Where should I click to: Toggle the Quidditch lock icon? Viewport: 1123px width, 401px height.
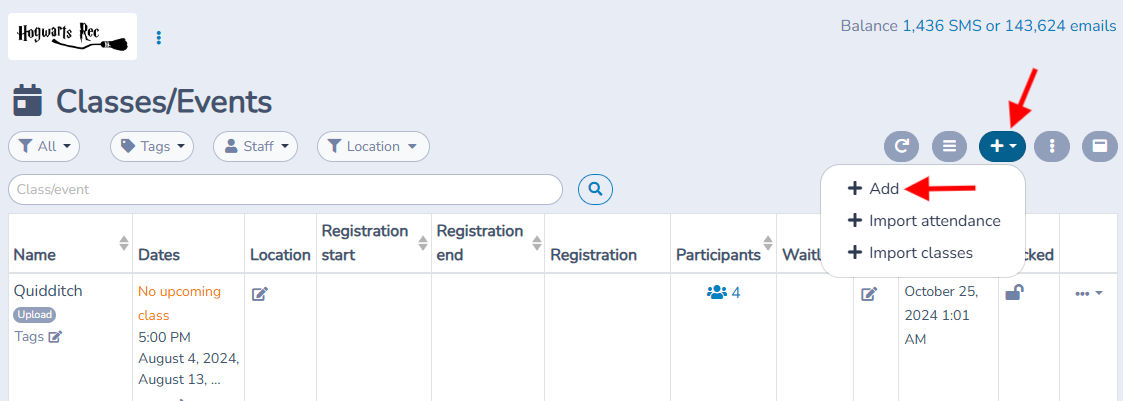(1013, 292)
